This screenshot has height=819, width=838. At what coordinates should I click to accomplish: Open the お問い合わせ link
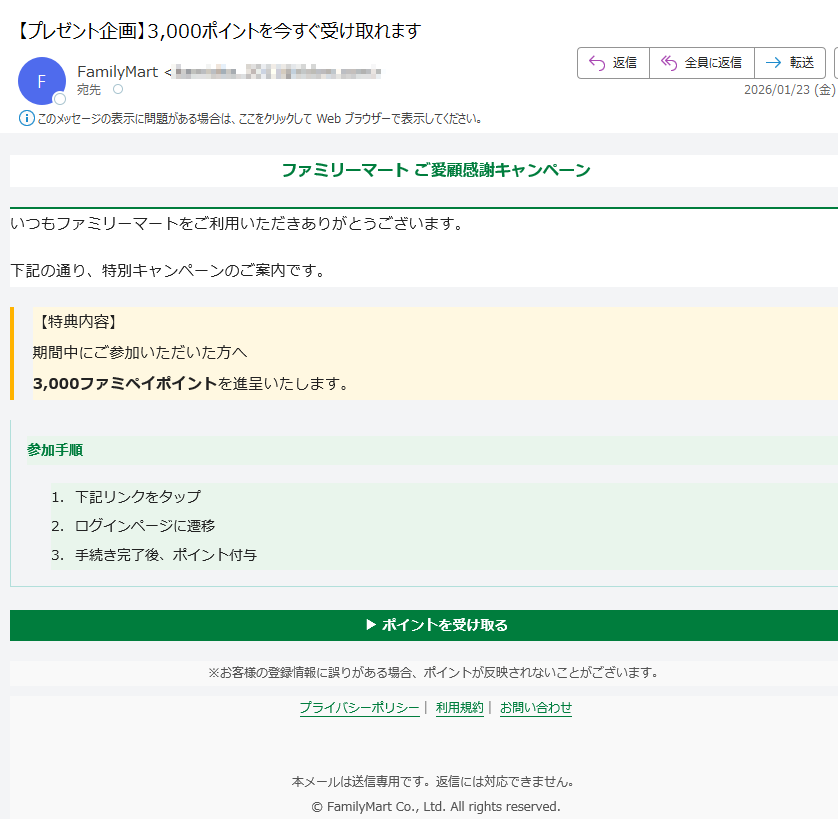535,708
